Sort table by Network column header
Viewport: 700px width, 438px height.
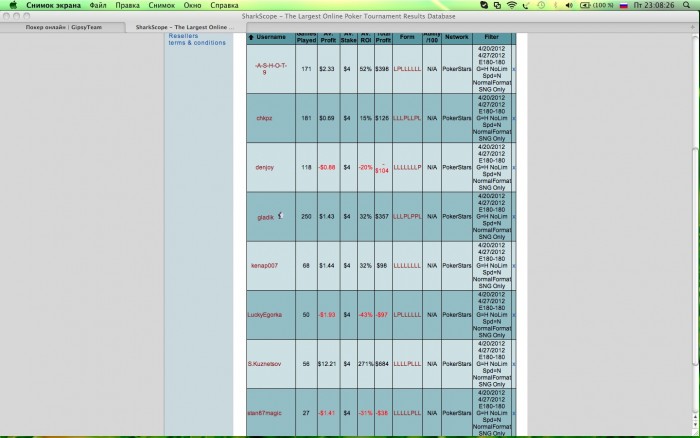(457, 37)
